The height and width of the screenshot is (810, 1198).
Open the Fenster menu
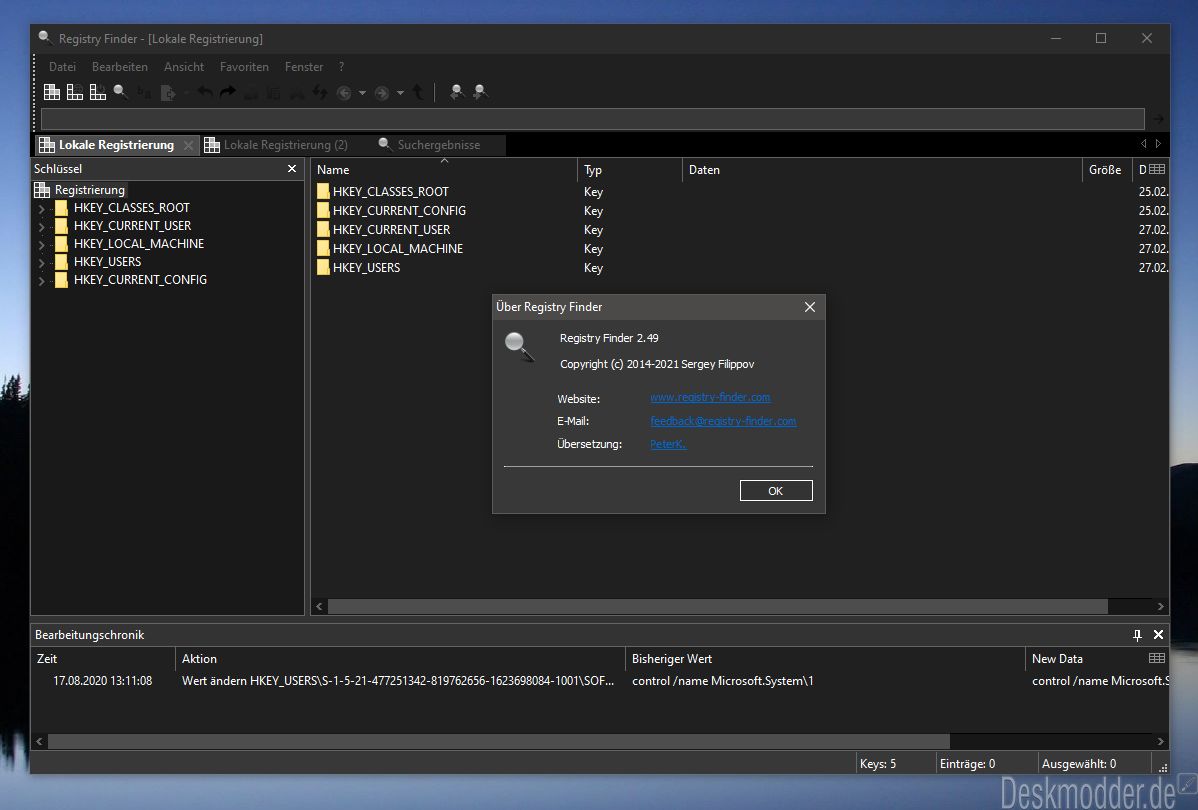304,67
